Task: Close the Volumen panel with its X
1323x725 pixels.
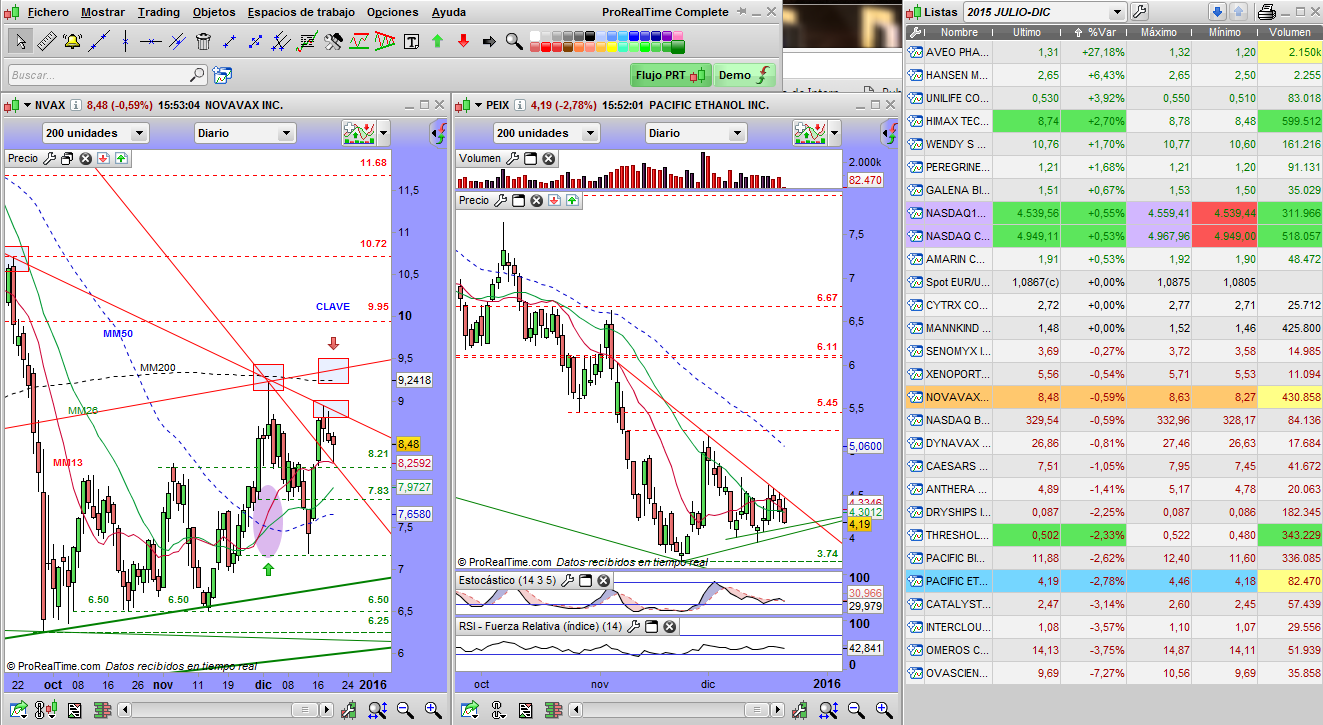Action: 549,158
